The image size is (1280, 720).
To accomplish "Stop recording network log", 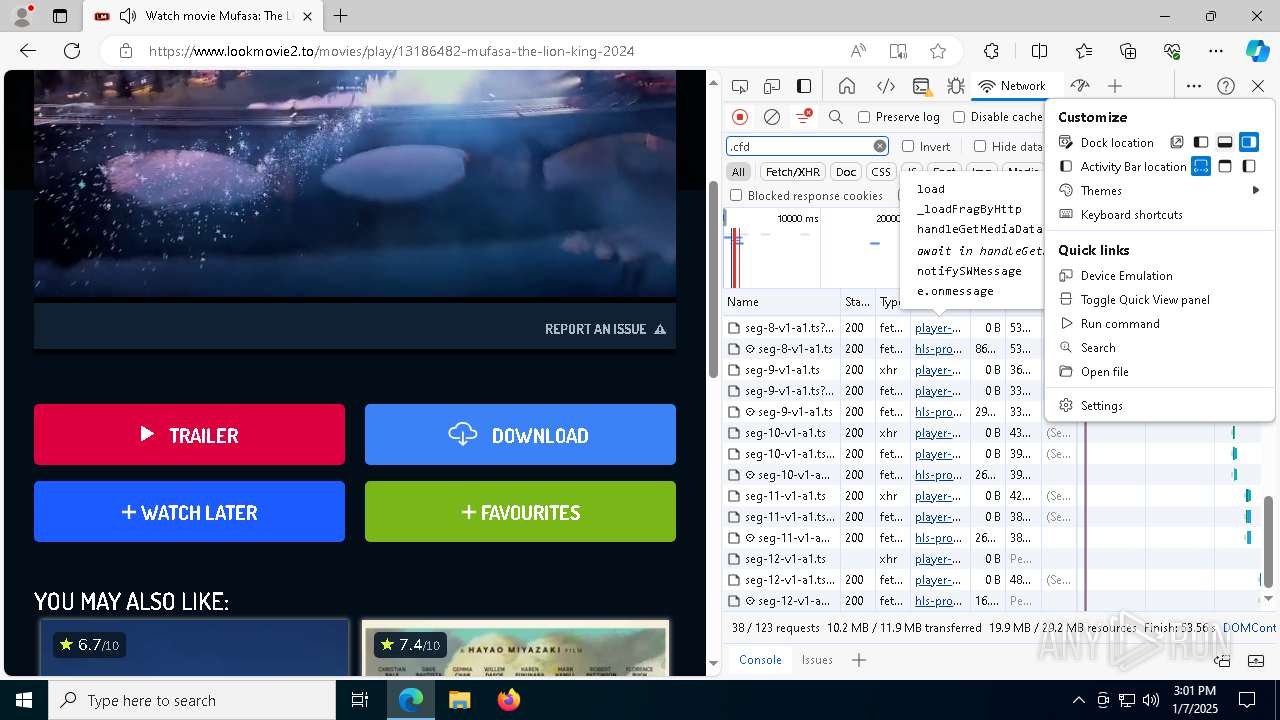I will pyautogui.click(x=740, y=117).
